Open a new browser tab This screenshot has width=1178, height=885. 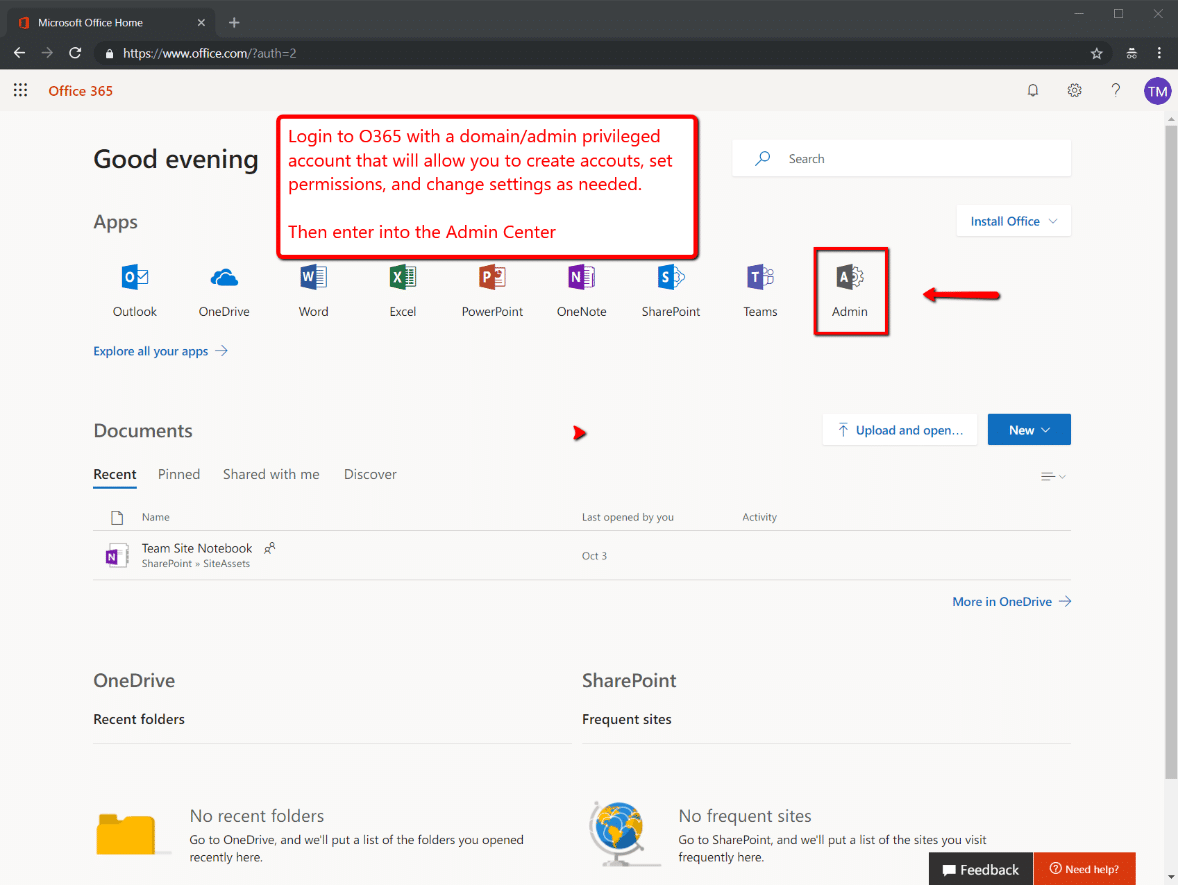click(x=234, y=23)
